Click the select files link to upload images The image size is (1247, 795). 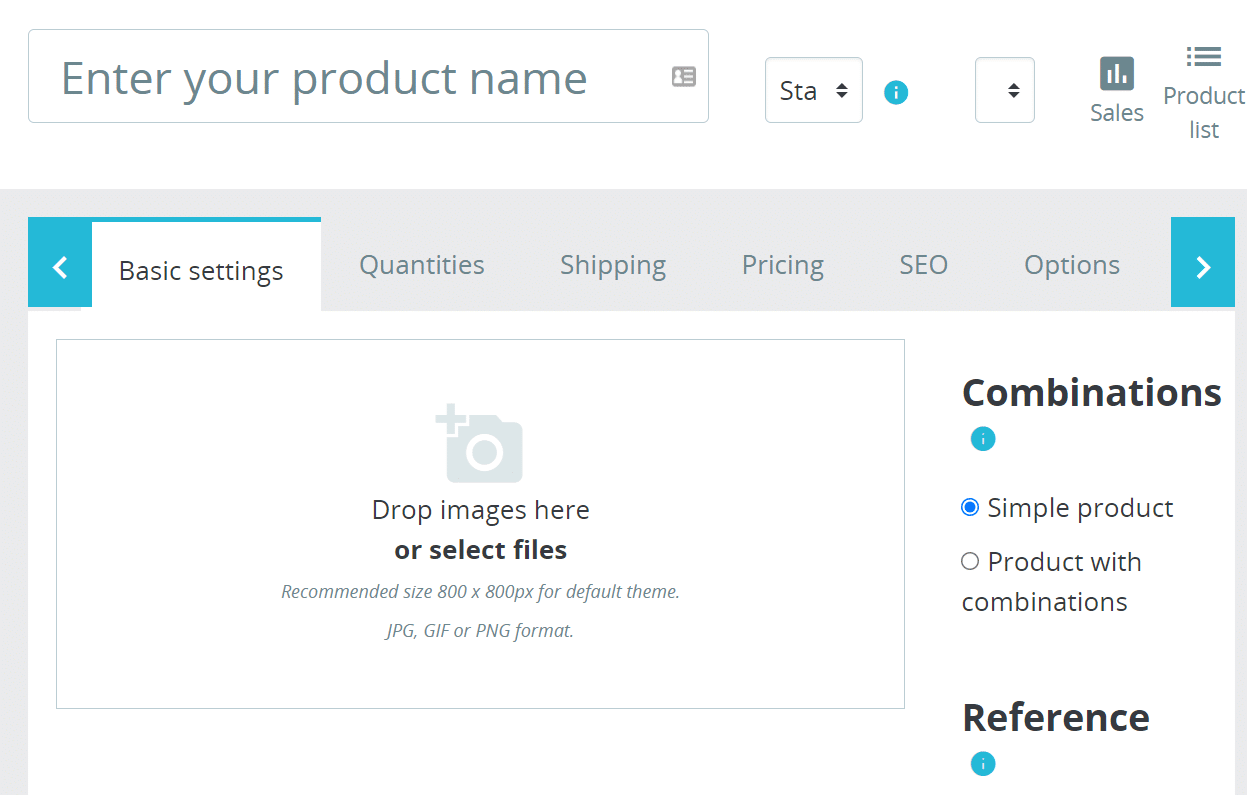coord(480,549)
